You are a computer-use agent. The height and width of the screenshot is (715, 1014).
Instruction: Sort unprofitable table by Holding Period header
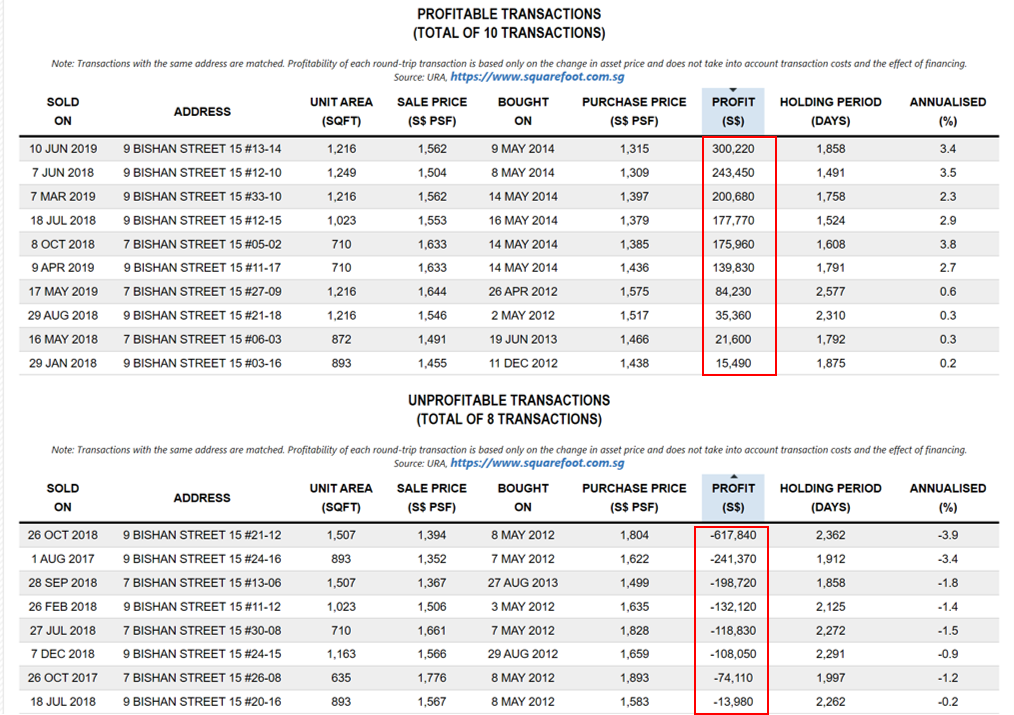pyautogui.click(x=830, y=498)
